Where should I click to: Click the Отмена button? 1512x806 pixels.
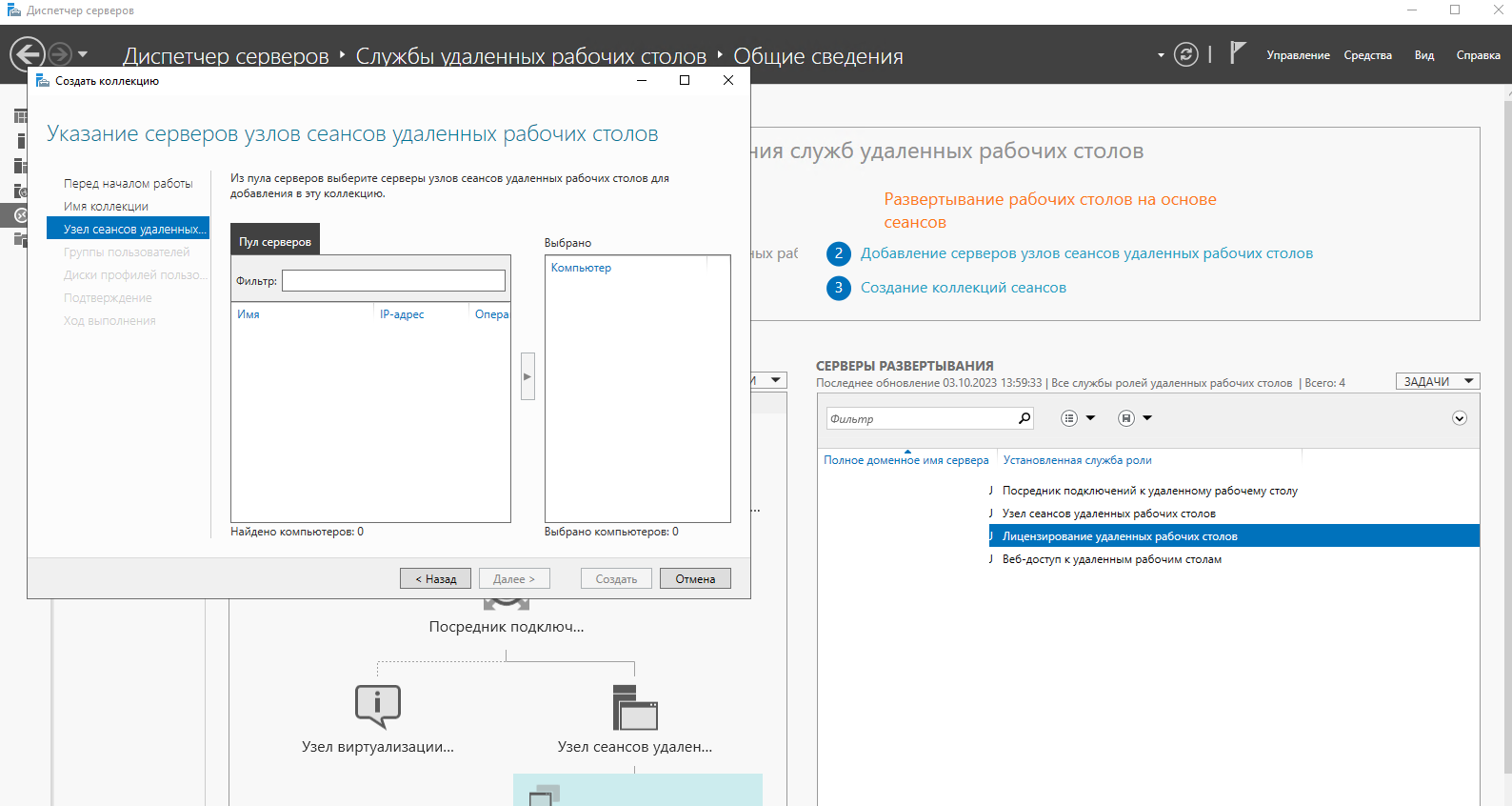tap(695, 578)
